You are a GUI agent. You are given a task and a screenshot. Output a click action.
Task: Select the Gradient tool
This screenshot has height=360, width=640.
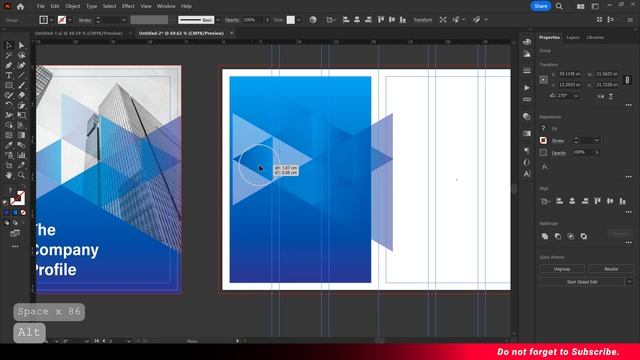(x=21, y=135)
